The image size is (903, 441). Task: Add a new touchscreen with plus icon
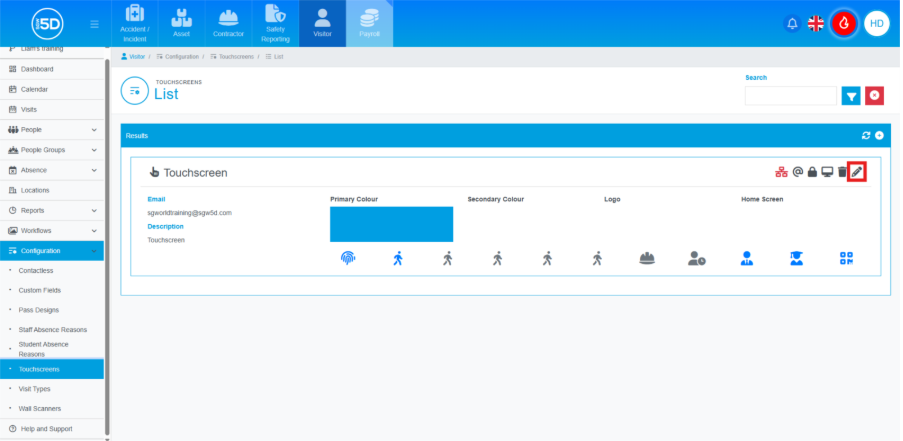(879, 135)
